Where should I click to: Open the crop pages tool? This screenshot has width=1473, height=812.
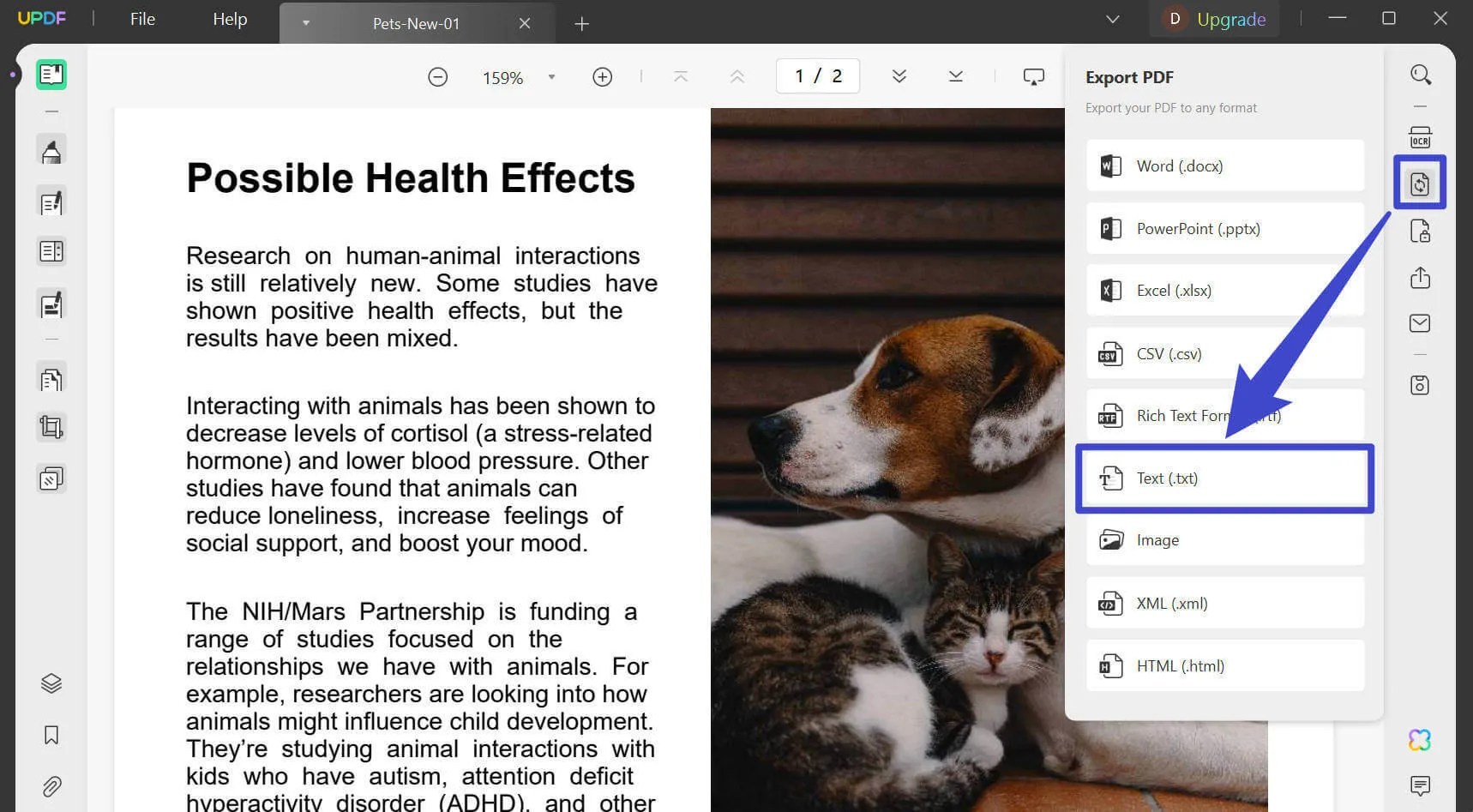coord(51,426)
